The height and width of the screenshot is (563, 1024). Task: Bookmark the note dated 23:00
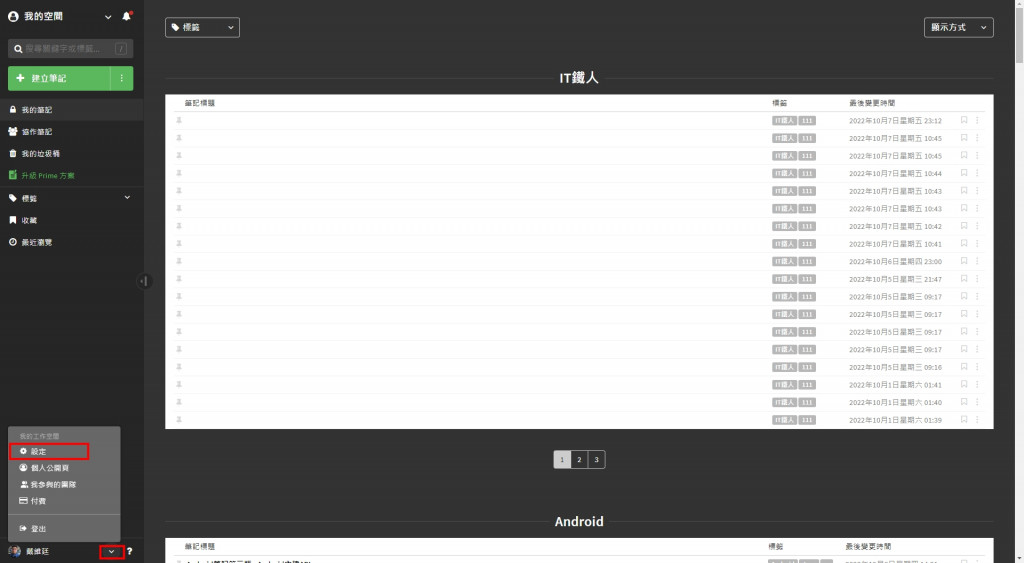963,261
